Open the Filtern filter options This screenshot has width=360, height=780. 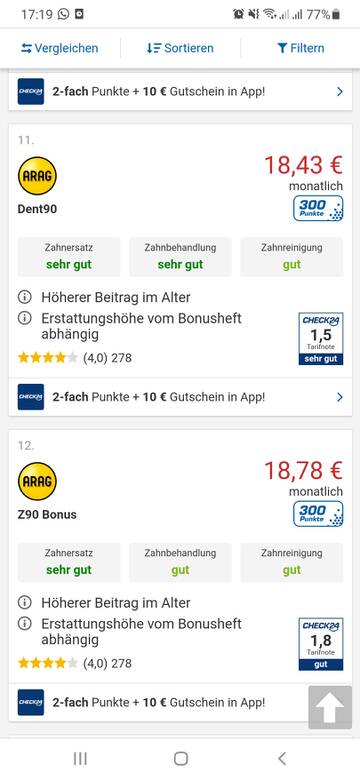(300, 48)
